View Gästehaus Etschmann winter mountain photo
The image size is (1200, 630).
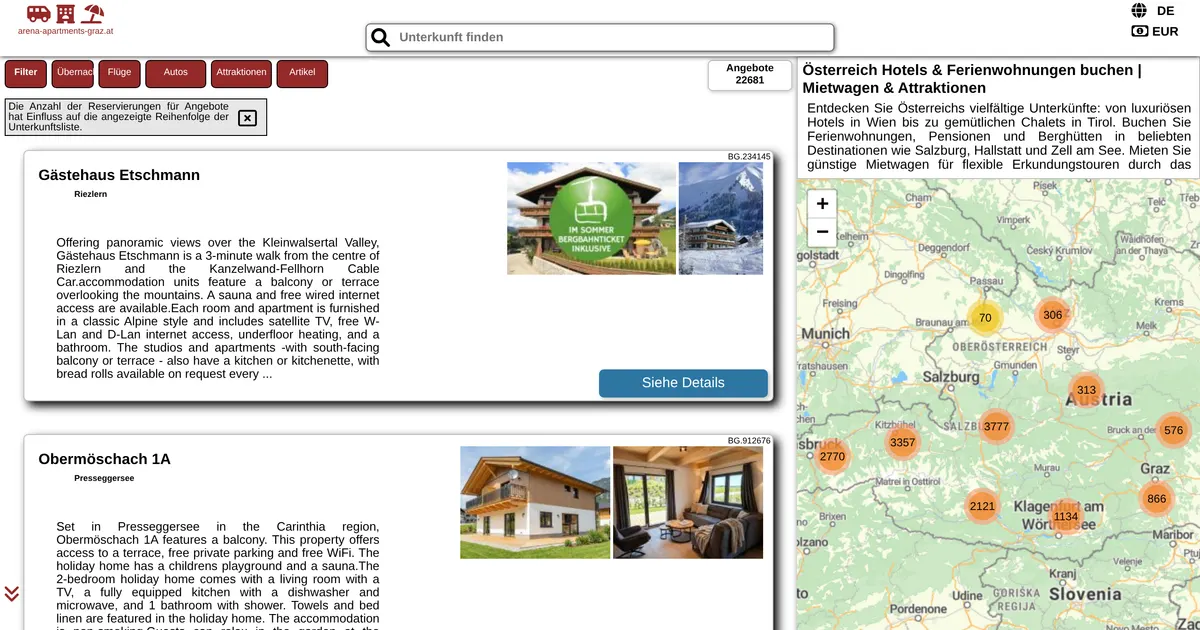[721, 219]
